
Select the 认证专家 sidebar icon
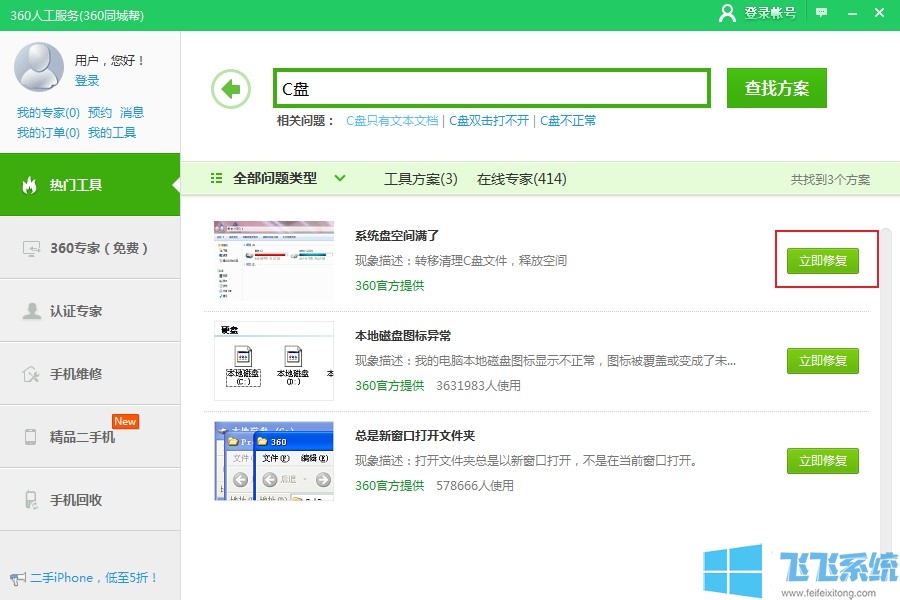point(30,311)
